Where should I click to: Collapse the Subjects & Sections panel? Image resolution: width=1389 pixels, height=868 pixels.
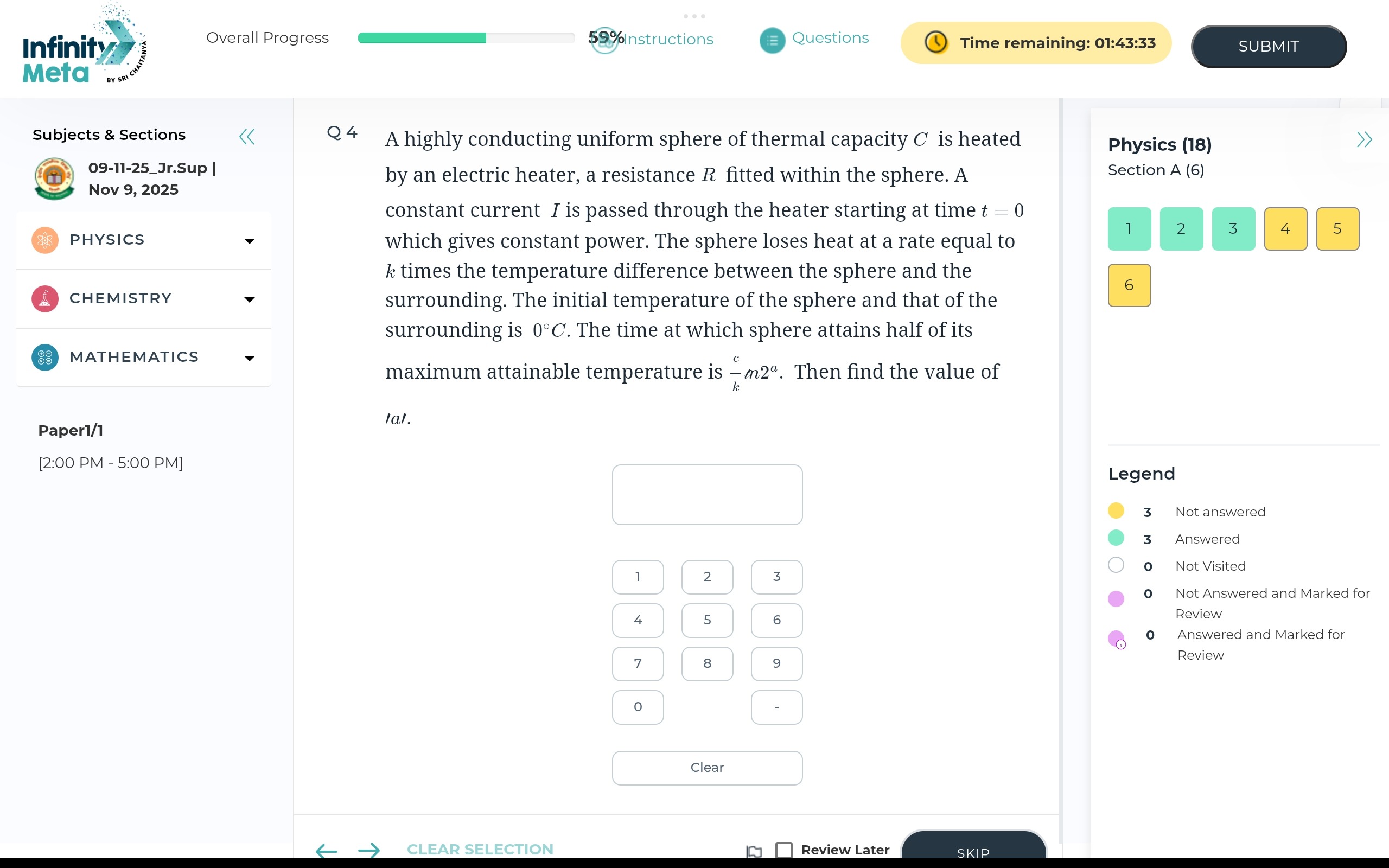pos(247,137)
